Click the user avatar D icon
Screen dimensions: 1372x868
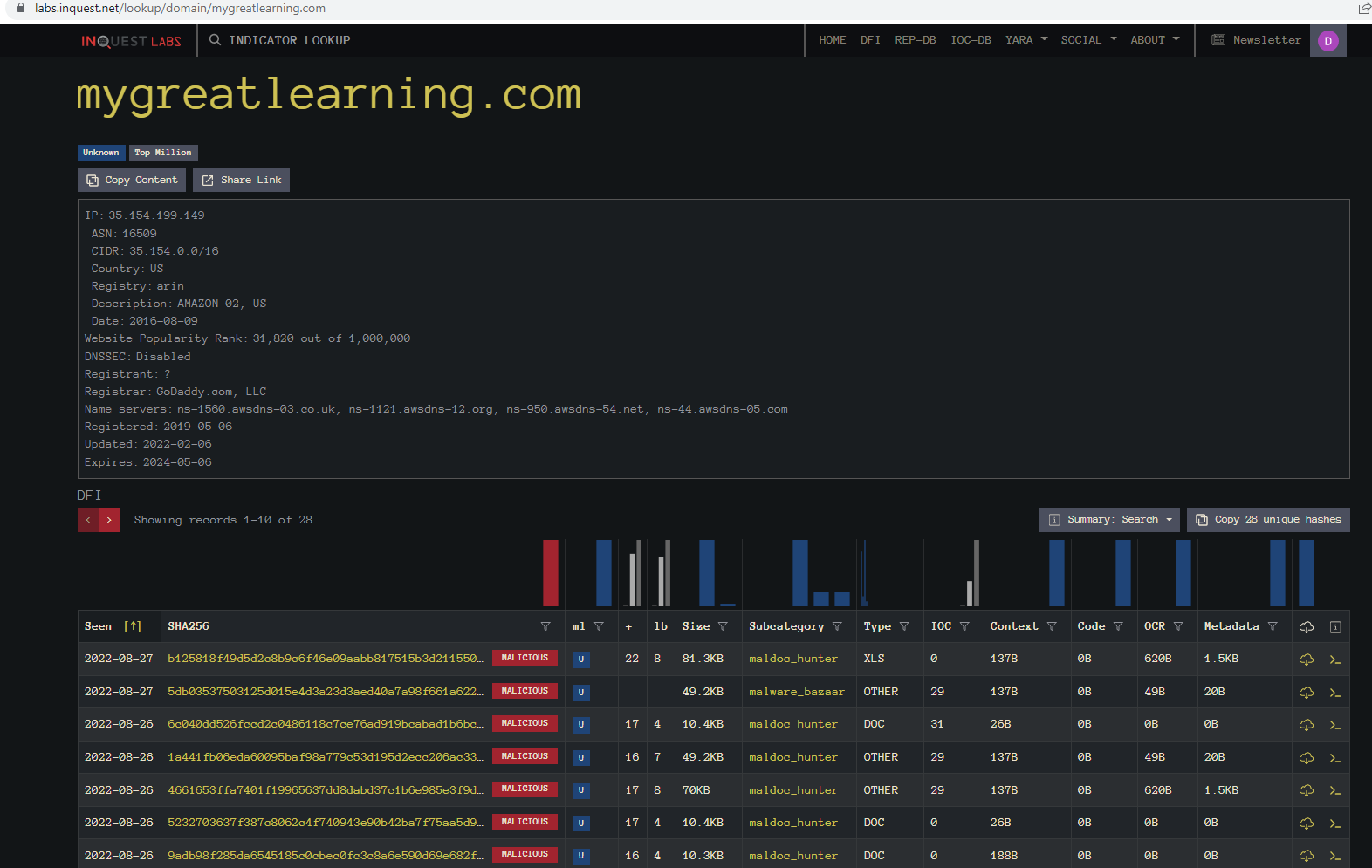(1327, 41)
